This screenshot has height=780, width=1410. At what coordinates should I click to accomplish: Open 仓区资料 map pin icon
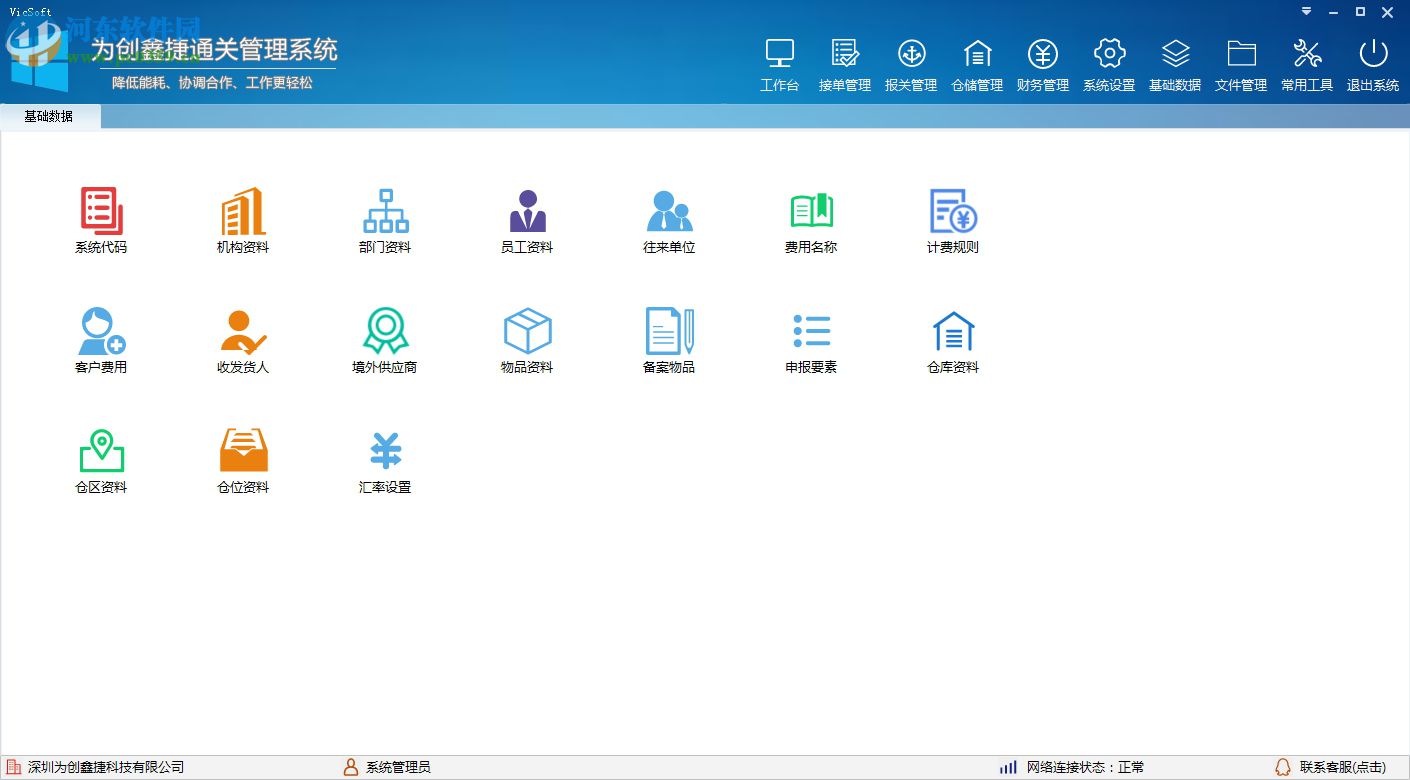[101, 451]
